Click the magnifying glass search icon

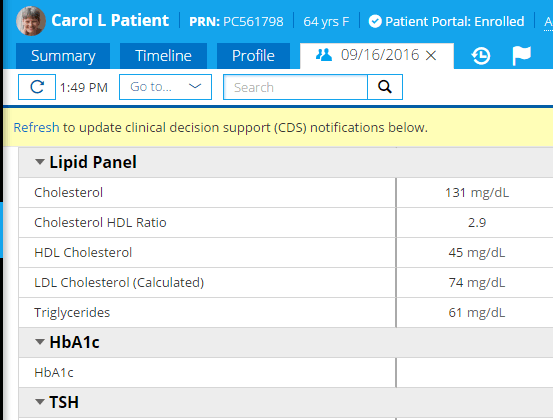coord(385,87)
